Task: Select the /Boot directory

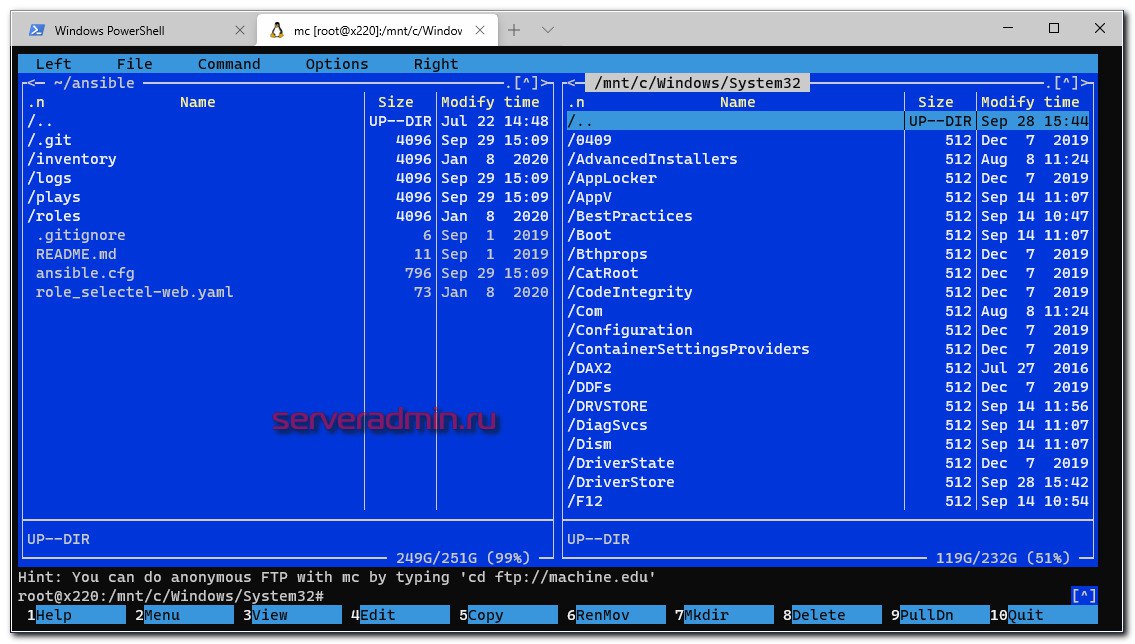Action: (x=828, y=235)
